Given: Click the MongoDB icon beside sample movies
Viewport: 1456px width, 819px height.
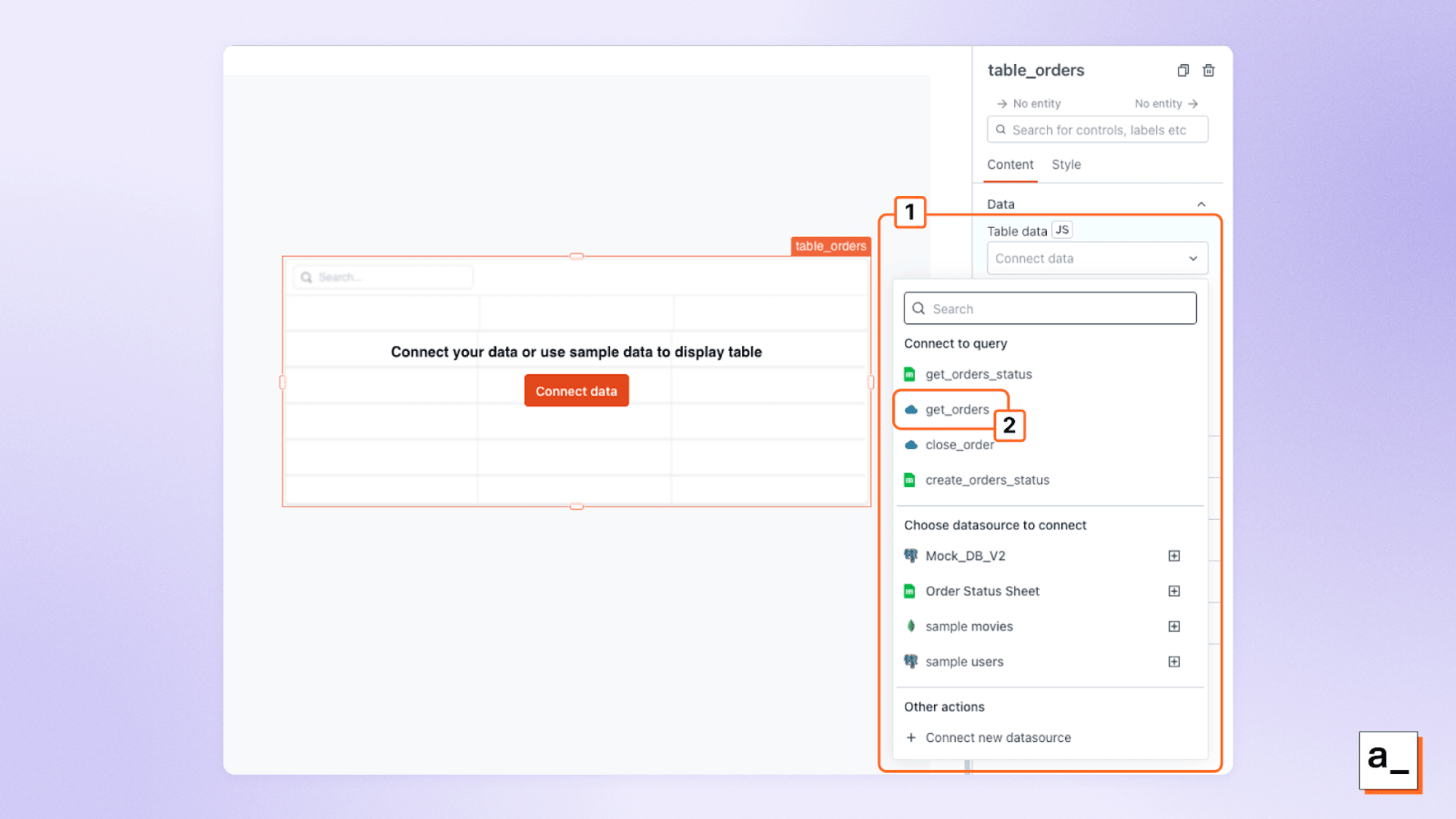Looking at the screenshot, I should coord(911,625).
